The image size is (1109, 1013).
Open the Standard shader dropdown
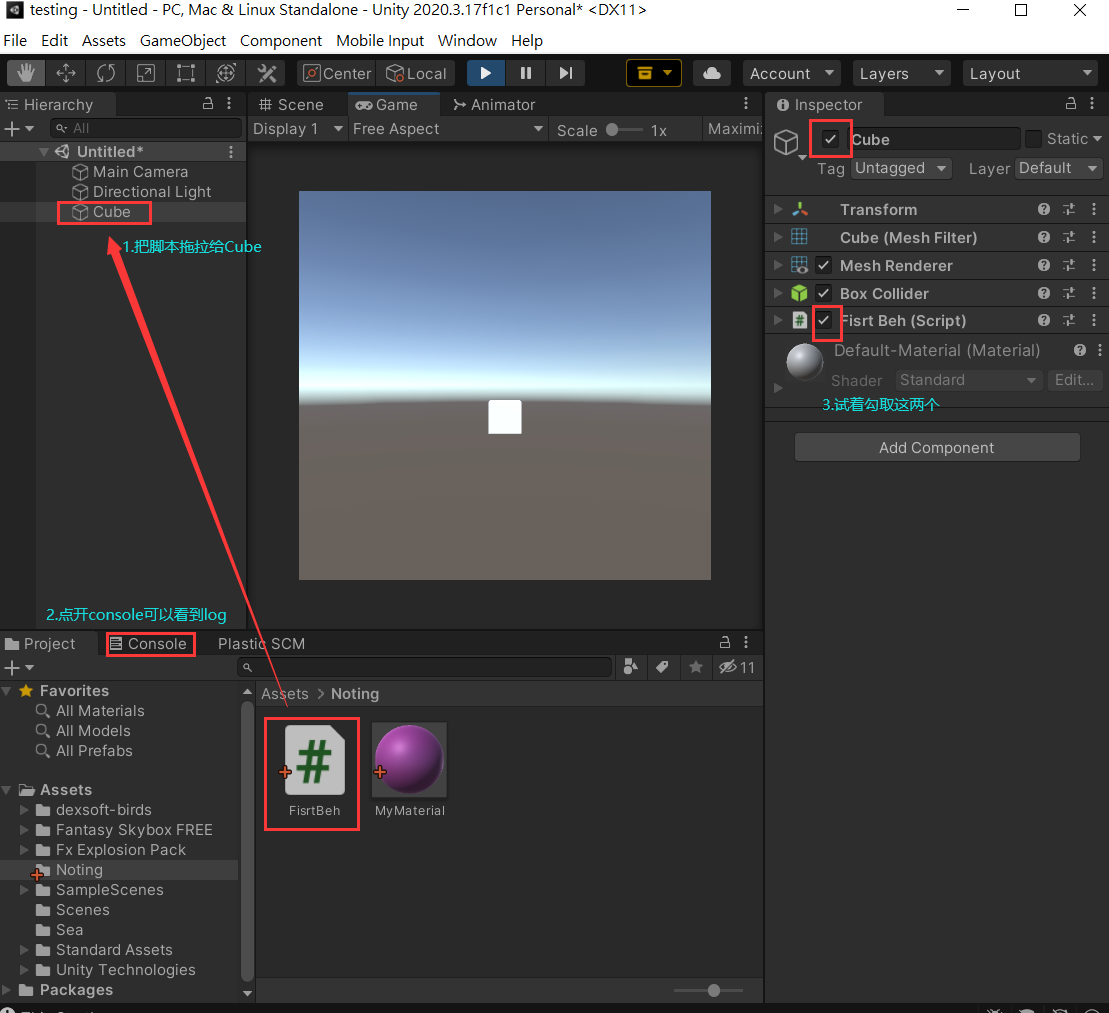[x=968, y=380]
